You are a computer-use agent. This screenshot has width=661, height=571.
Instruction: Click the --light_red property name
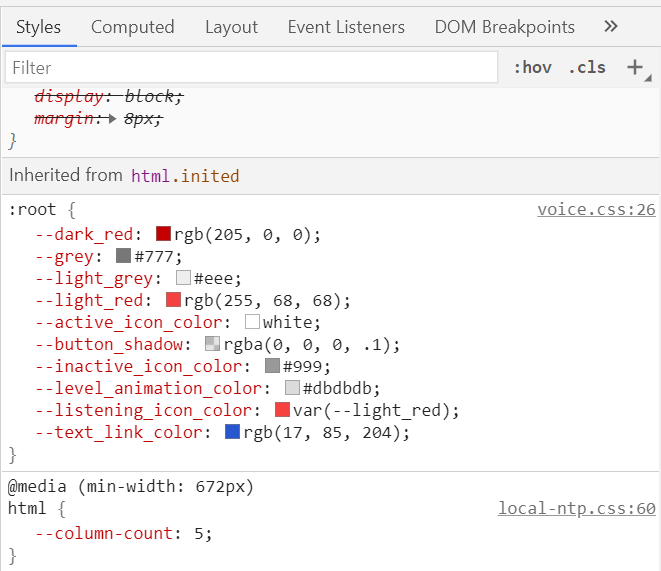click(89, 300)
